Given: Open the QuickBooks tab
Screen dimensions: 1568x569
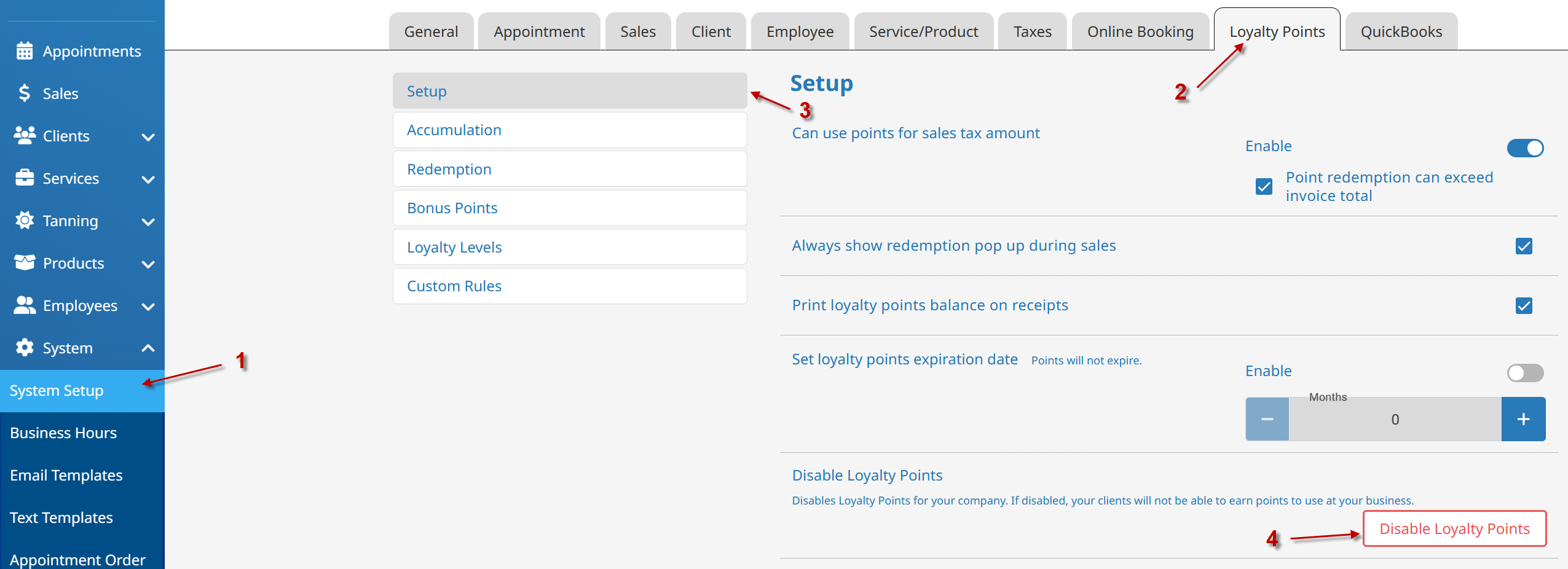Looking at the screenshot, I should click(x=1400, y=32).
